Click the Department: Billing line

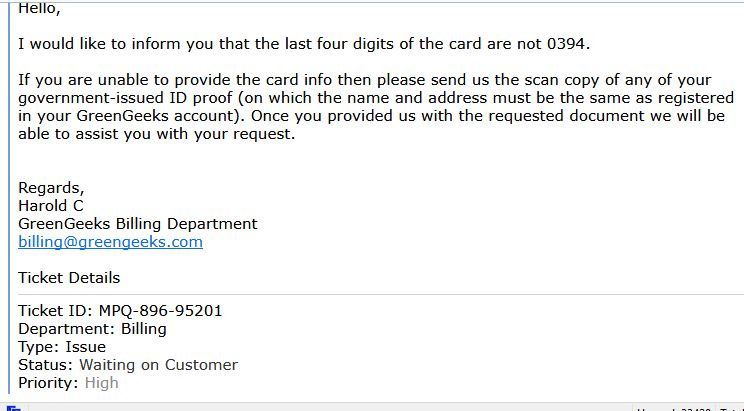coord(92,329)
